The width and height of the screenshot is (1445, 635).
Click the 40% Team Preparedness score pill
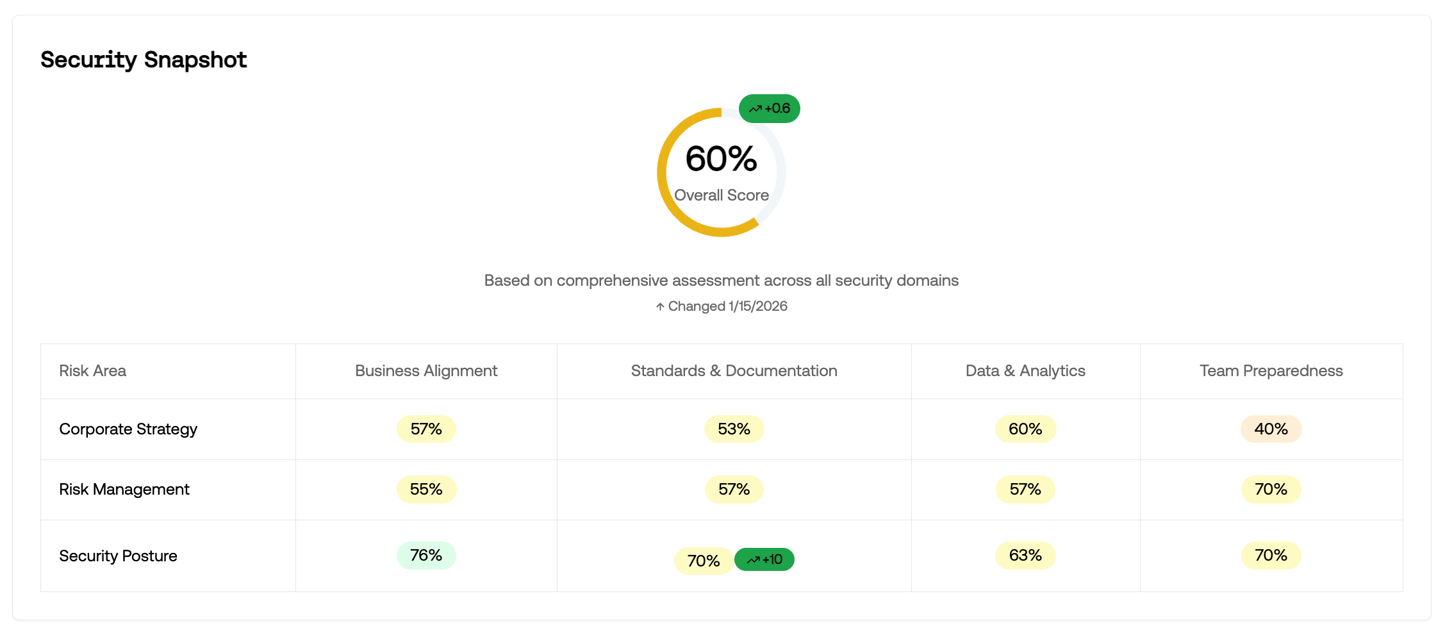click(1271, 429)
